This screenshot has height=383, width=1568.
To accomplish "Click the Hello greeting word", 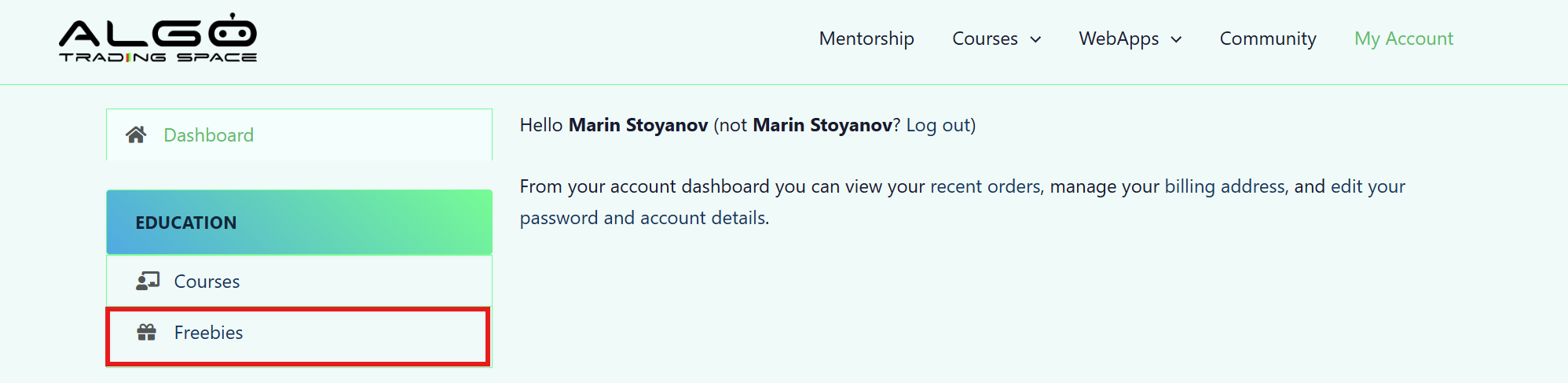I will pos(541,125).
